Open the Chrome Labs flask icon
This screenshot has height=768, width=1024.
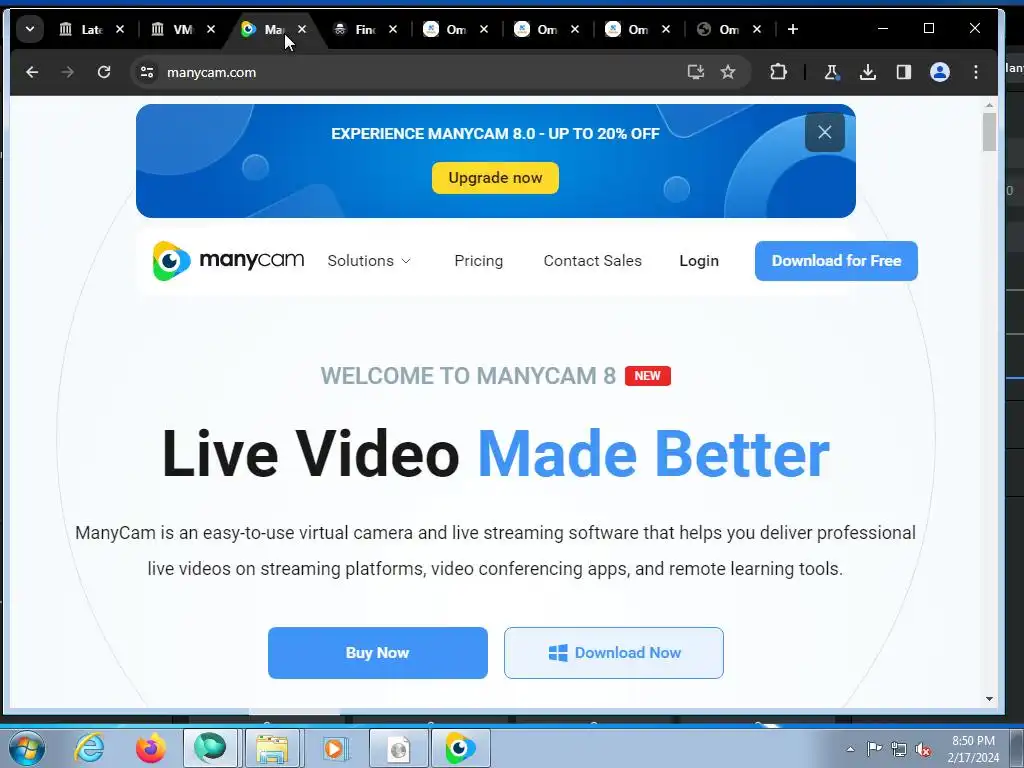point(831,72)
